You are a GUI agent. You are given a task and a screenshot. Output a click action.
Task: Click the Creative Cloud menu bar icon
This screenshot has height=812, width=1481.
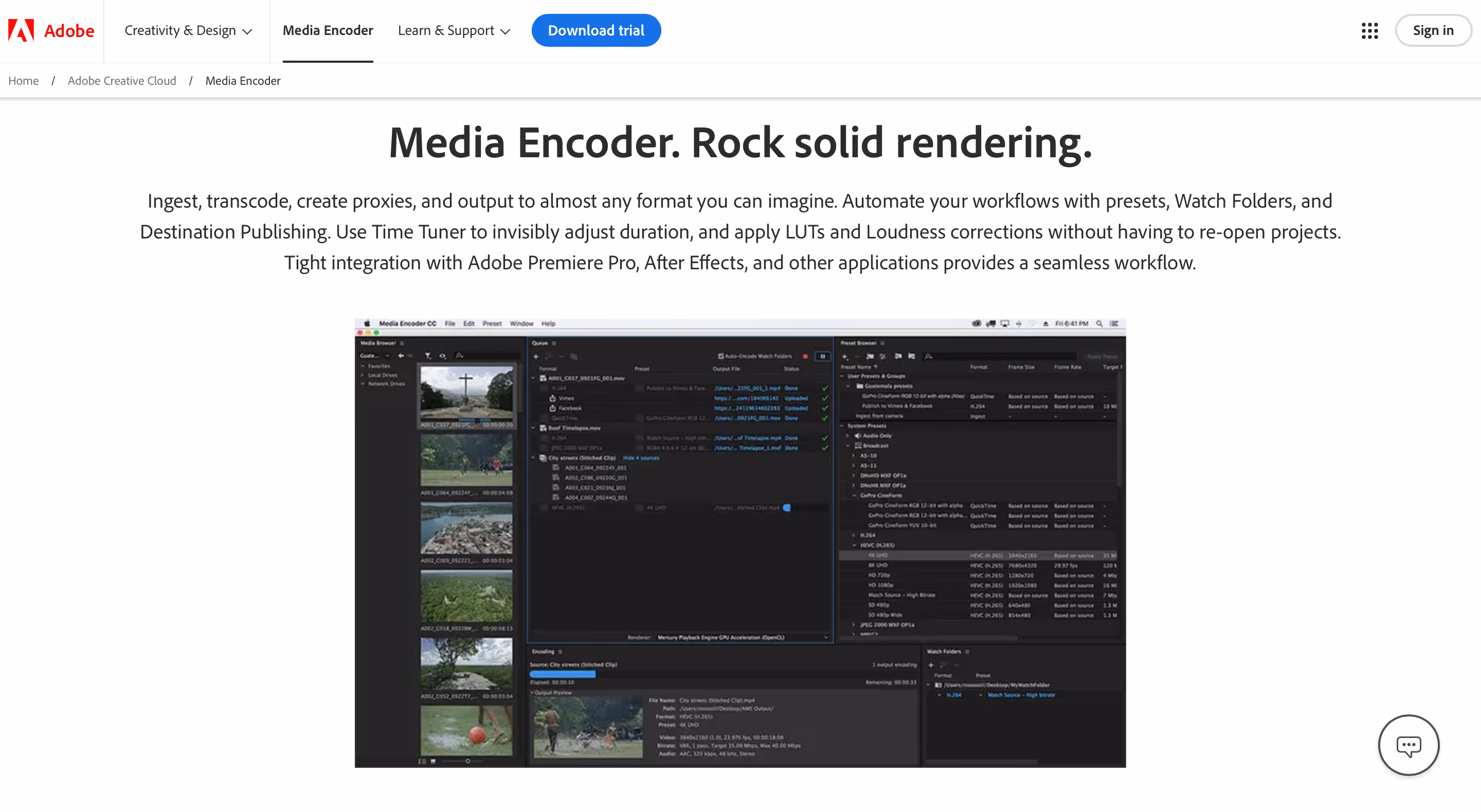click(x=976, y=324)
